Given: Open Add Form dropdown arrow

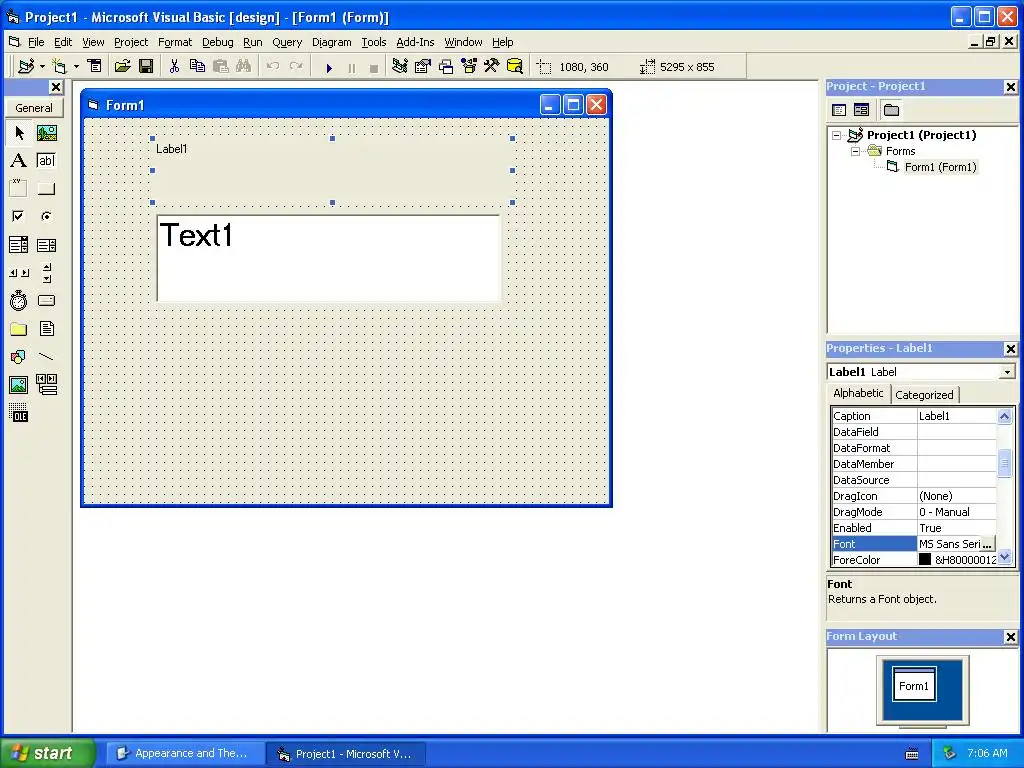Looking at the screenshot, I should (x=76, y=67).
